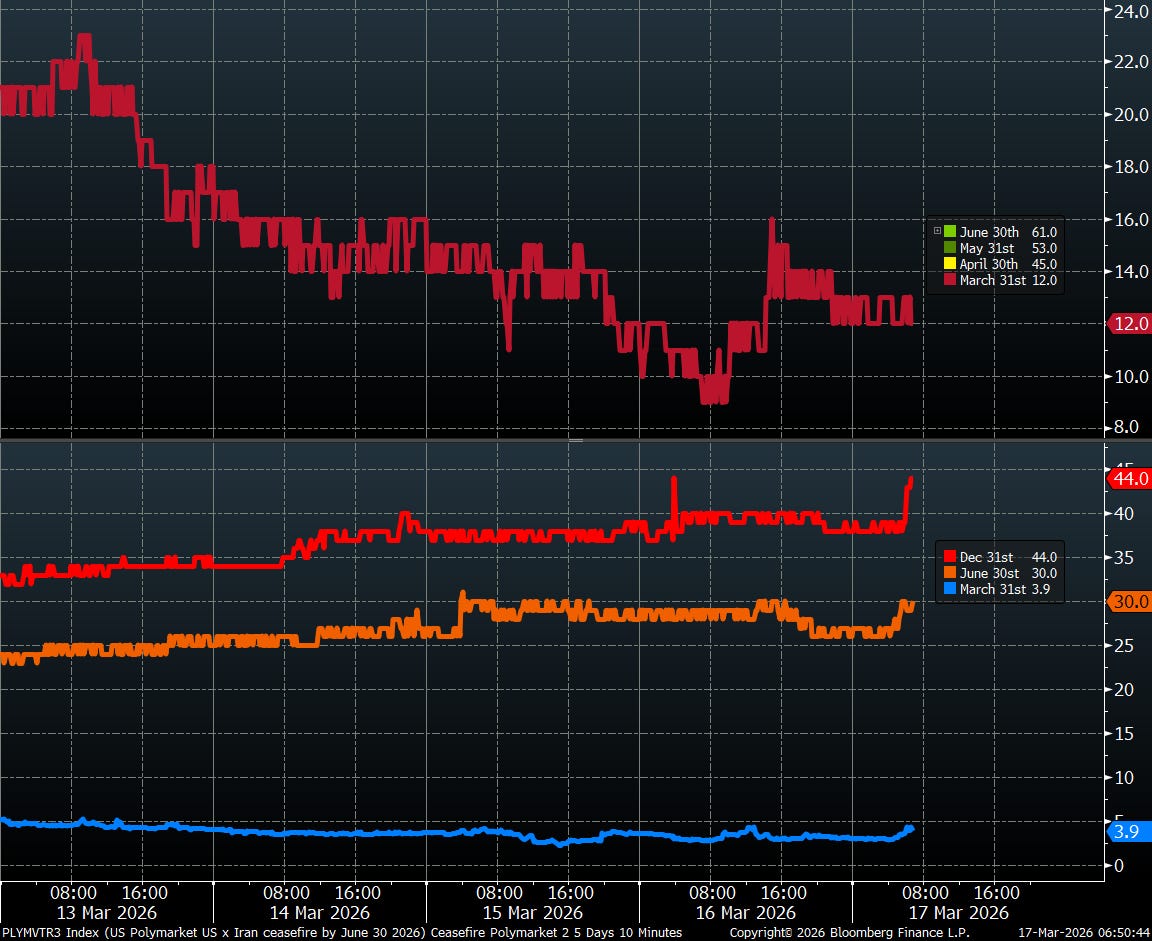The image size is (1152, 941).
Task: Select the 'June 30th' legend label
Action: 989,232
